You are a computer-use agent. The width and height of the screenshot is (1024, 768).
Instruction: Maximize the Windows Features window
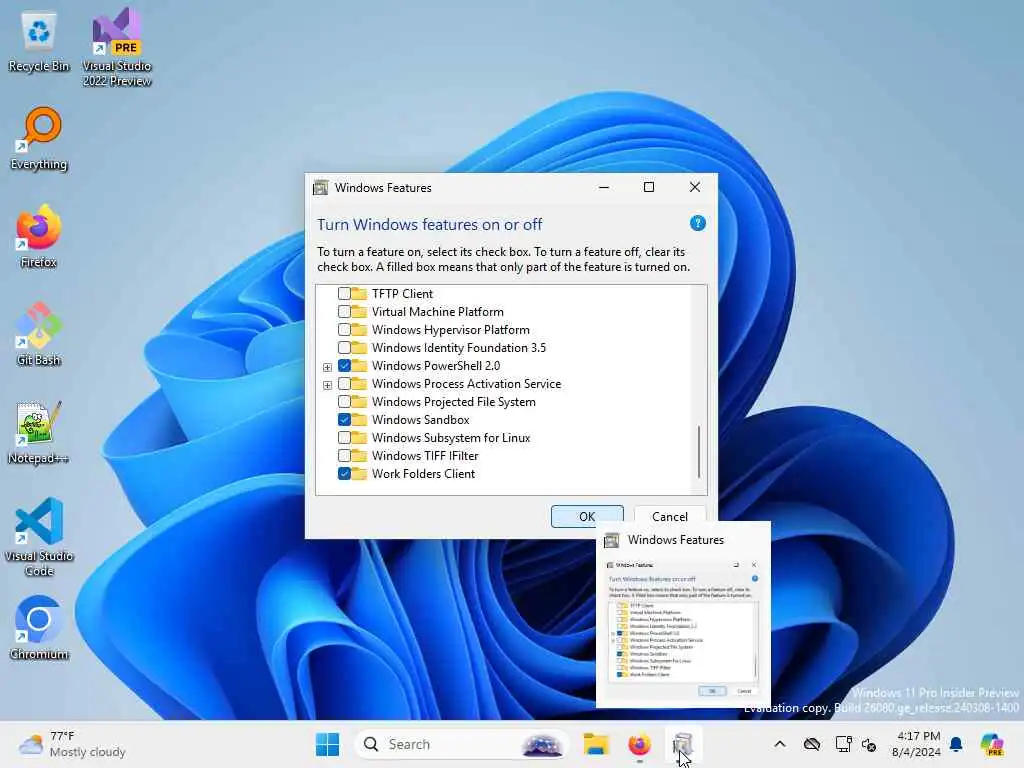(x=649, y=187)
